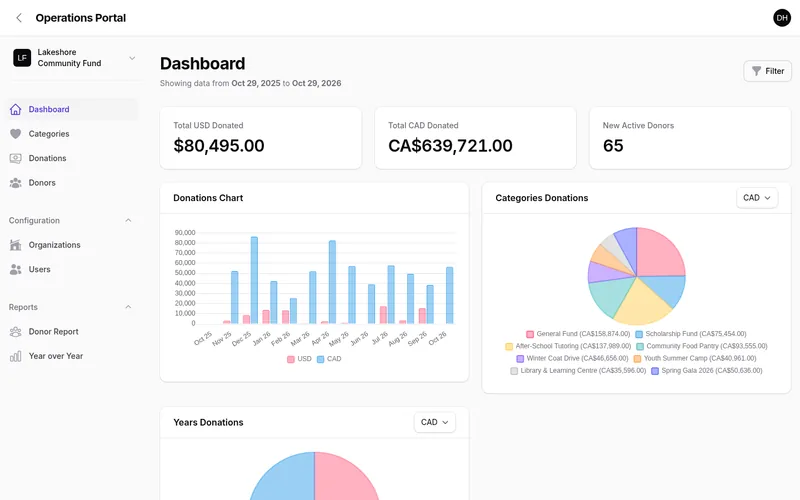Open the Categories page
Viewport: 800px width, 500px height.
point(72,134)
